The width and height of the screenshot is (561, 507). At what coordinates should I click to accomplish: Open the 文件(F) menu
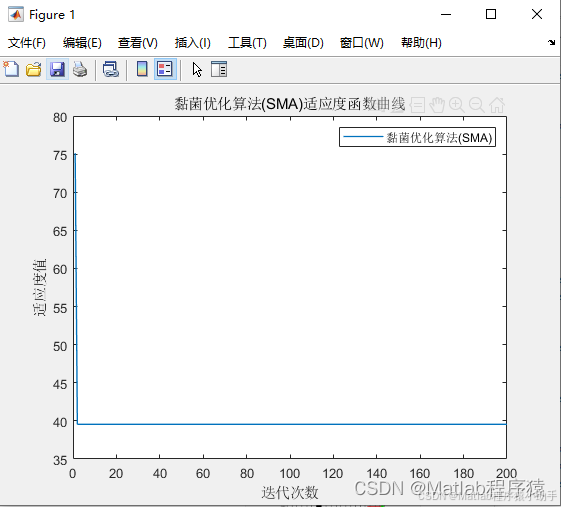pyautogui.click(x=26, y=43)
